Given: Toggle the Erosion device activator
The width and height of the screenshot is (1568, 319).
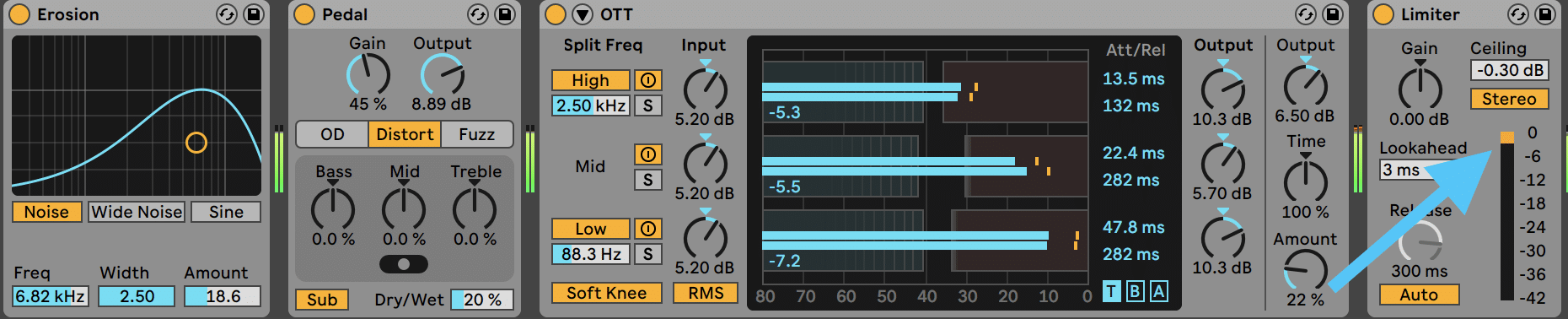Looking at the screenshot, I should [19, 14].
